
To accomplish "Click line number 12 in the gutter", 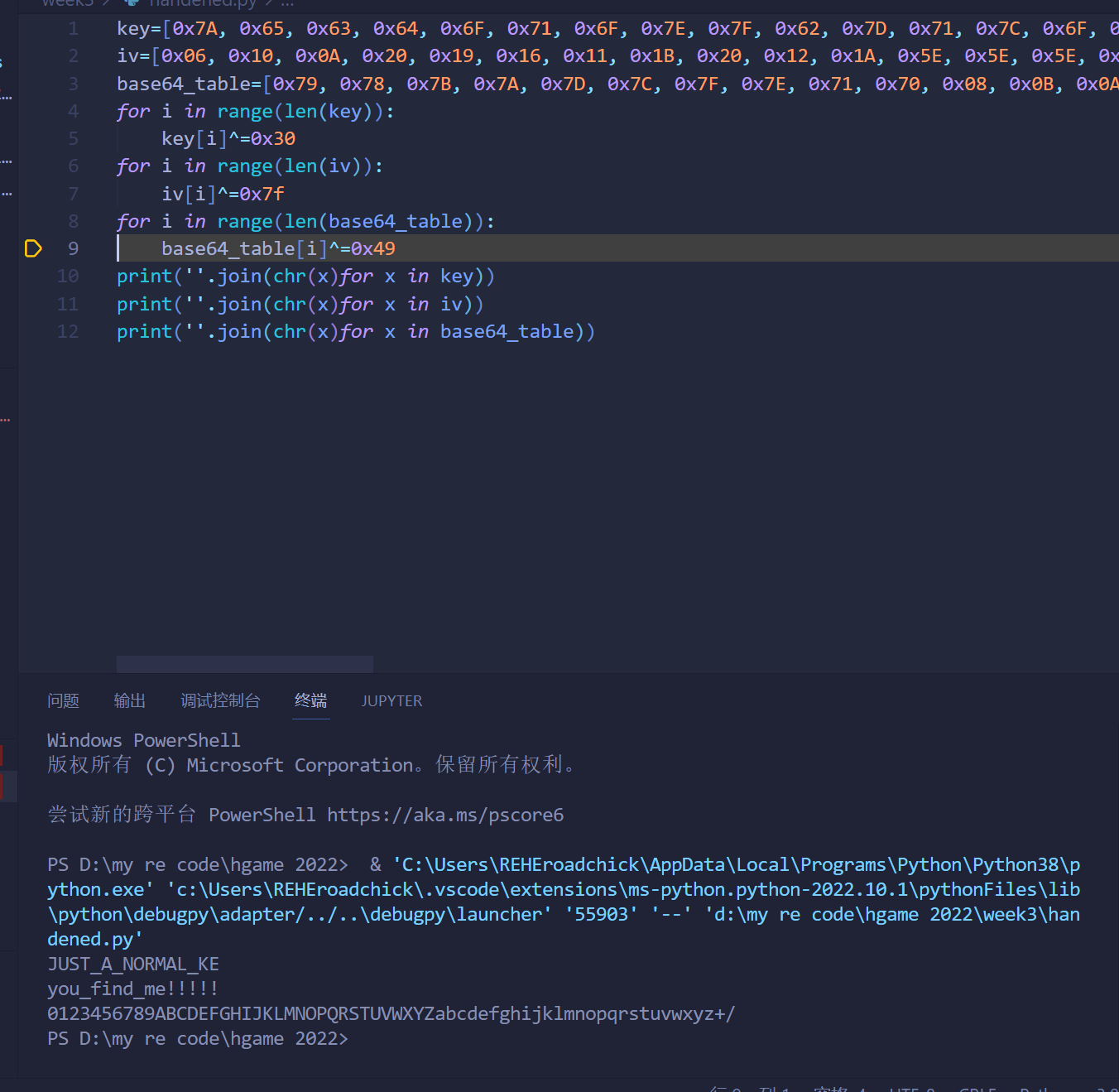I will (68, 332).
